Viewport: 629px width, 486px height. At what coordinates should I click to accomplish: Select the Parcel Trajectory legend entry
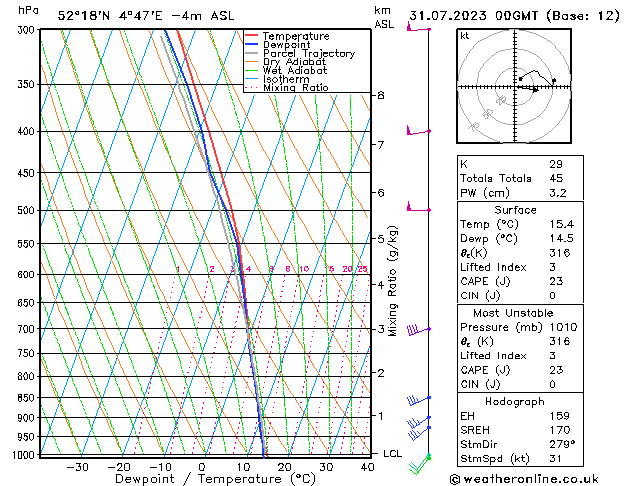308,54
